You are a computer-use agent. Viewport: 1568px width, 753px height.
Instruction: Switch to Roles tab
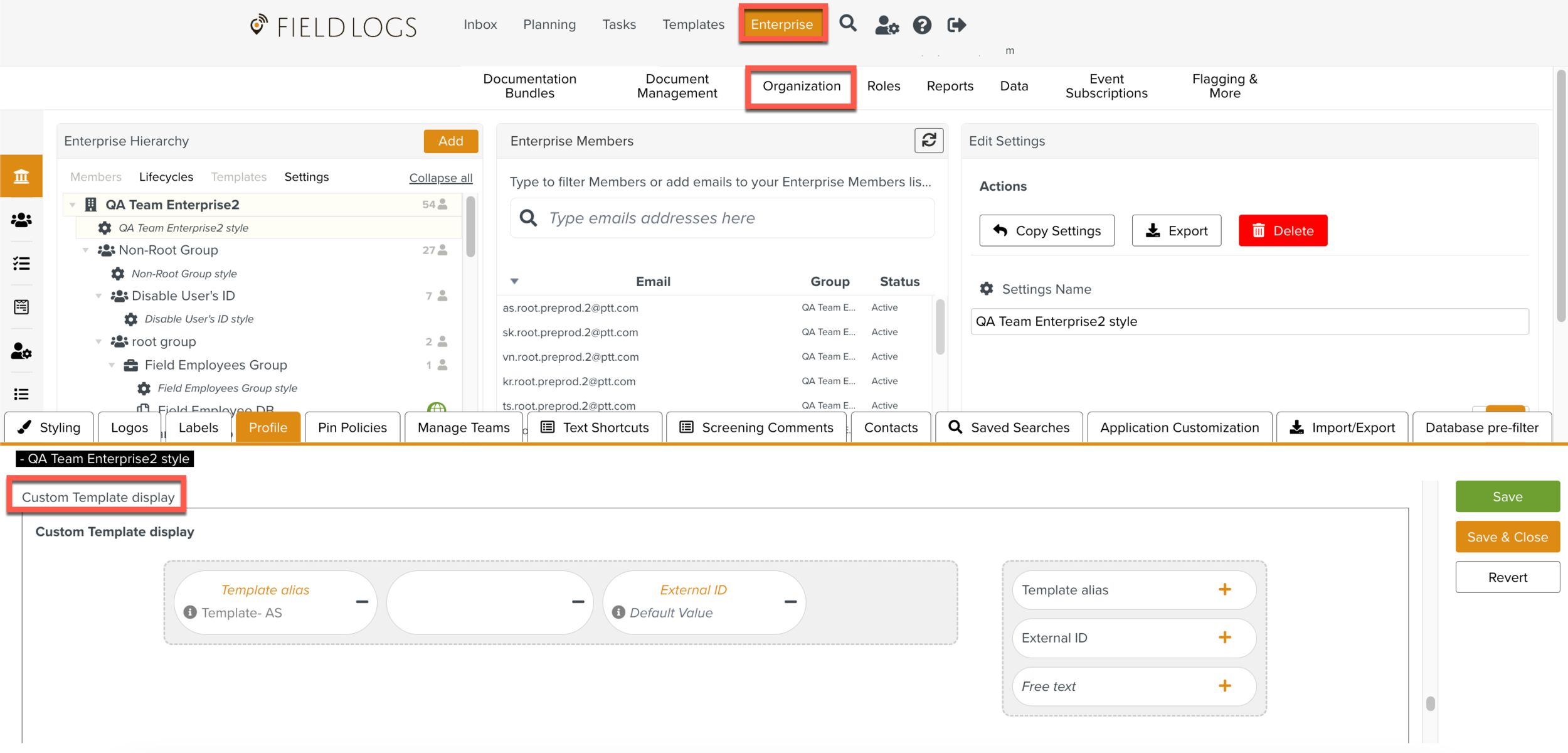click(x=883, y=86)
